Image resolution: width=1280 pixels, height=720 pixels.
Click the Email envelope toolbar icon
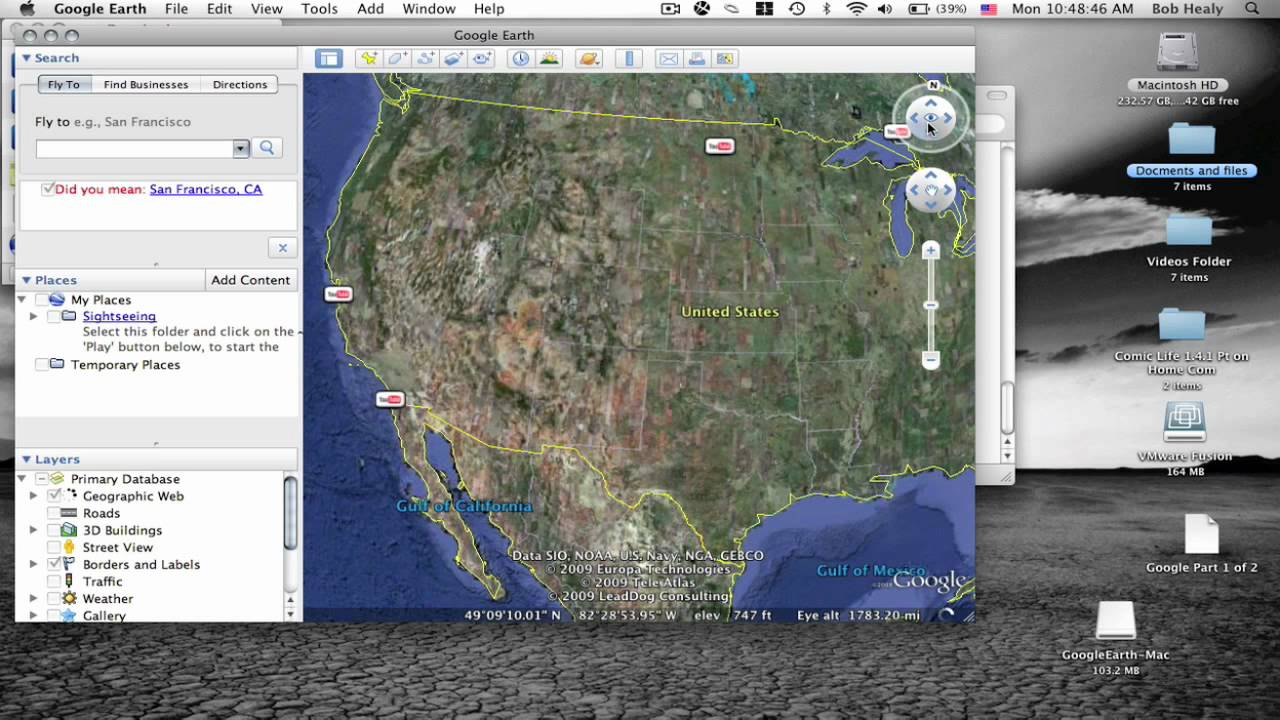pyautogui.click(x=668, y=59)
